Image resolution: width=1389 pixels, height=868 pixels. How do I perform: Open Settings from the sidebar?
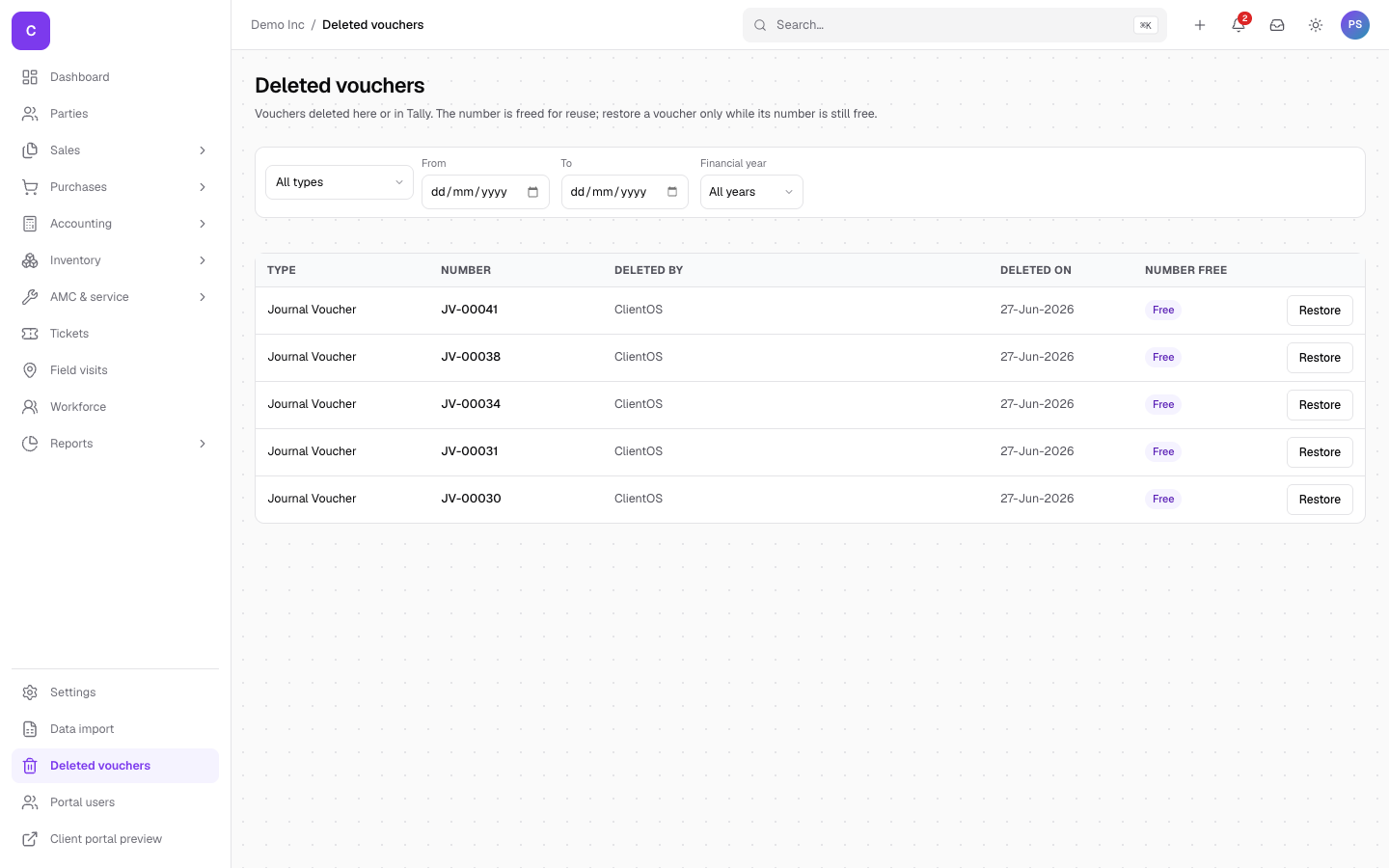tap(115, 692)
